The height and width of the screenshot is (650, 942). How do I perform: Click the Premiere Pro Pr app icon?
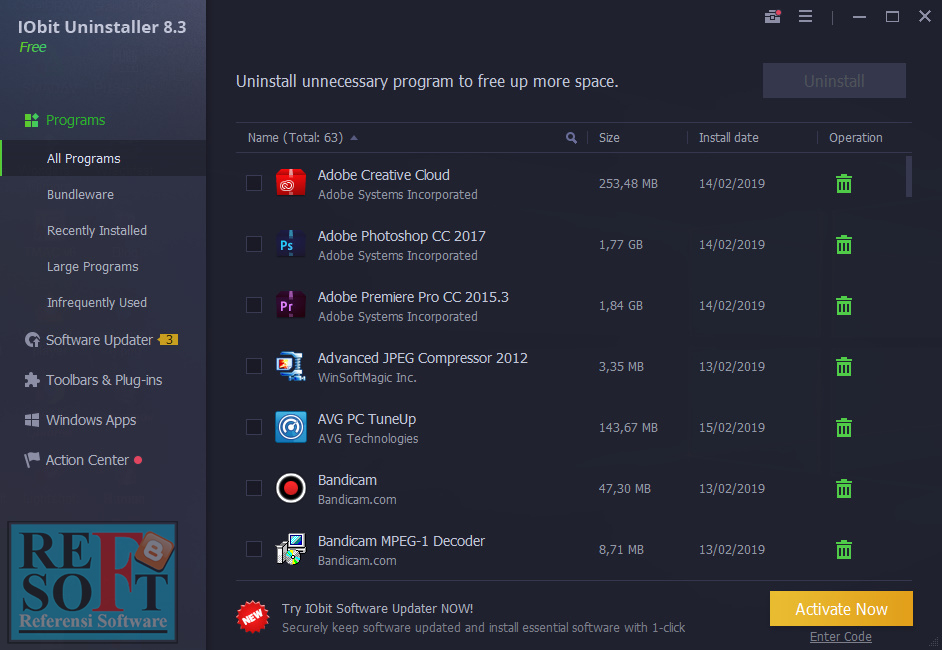291,305
